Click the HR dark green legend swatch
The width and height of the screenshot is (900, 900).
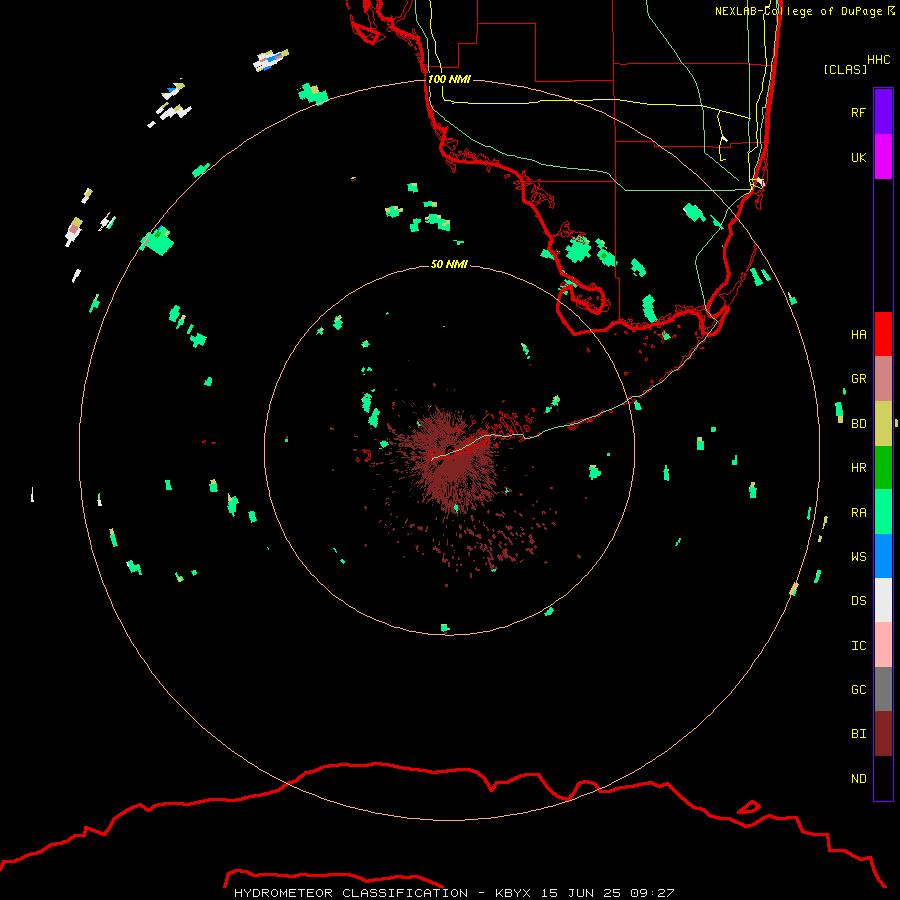[883, 467]
